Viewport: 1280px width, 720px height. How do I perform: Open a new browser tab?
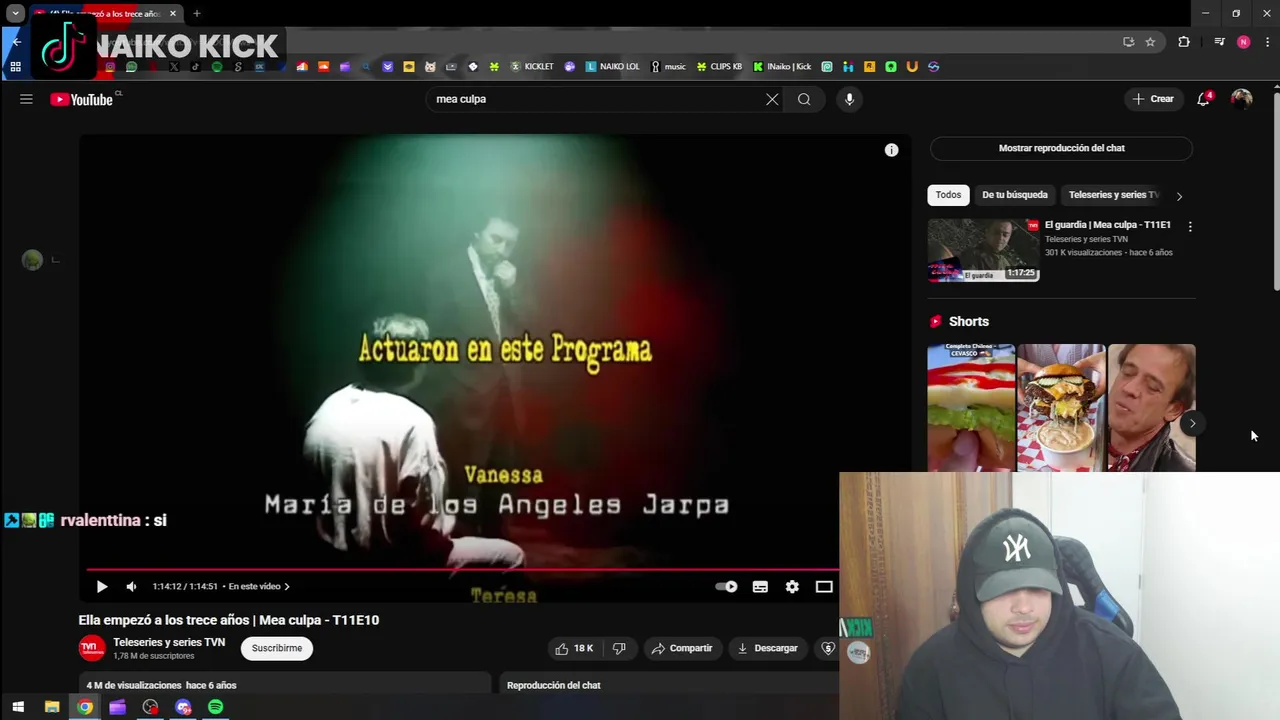point(197,14)
